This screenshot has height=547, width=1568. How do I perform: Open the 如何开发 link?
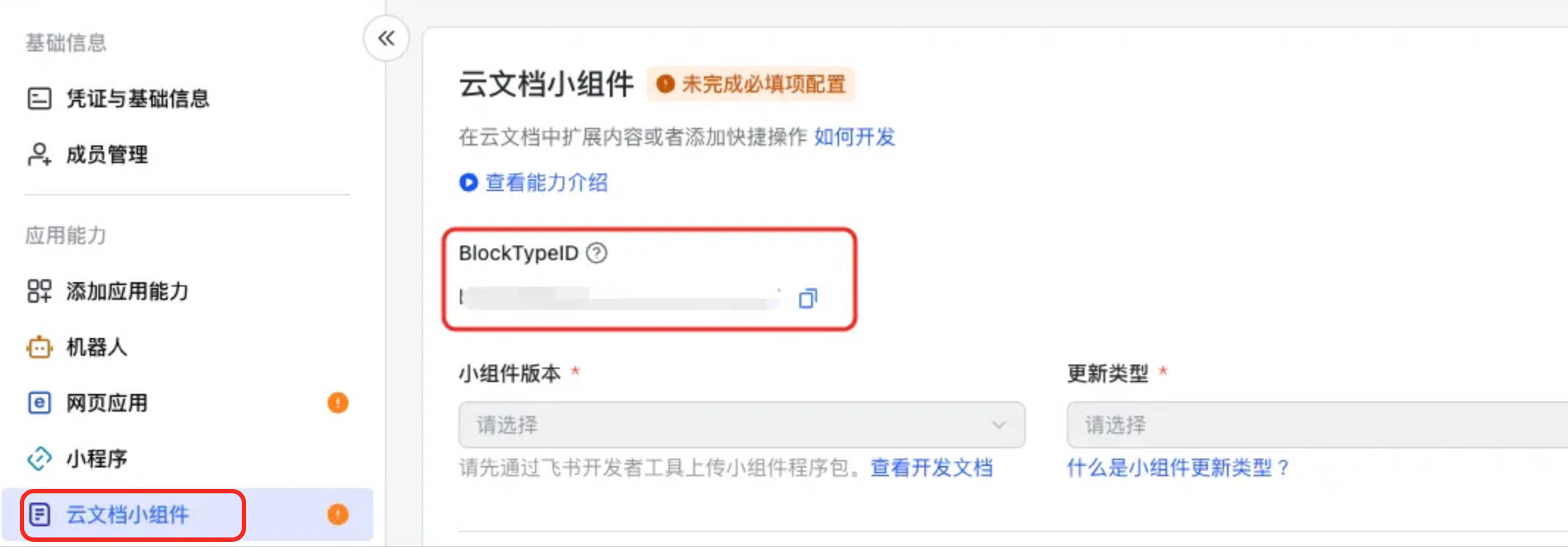pyautogui.click(x=854, y=137)
